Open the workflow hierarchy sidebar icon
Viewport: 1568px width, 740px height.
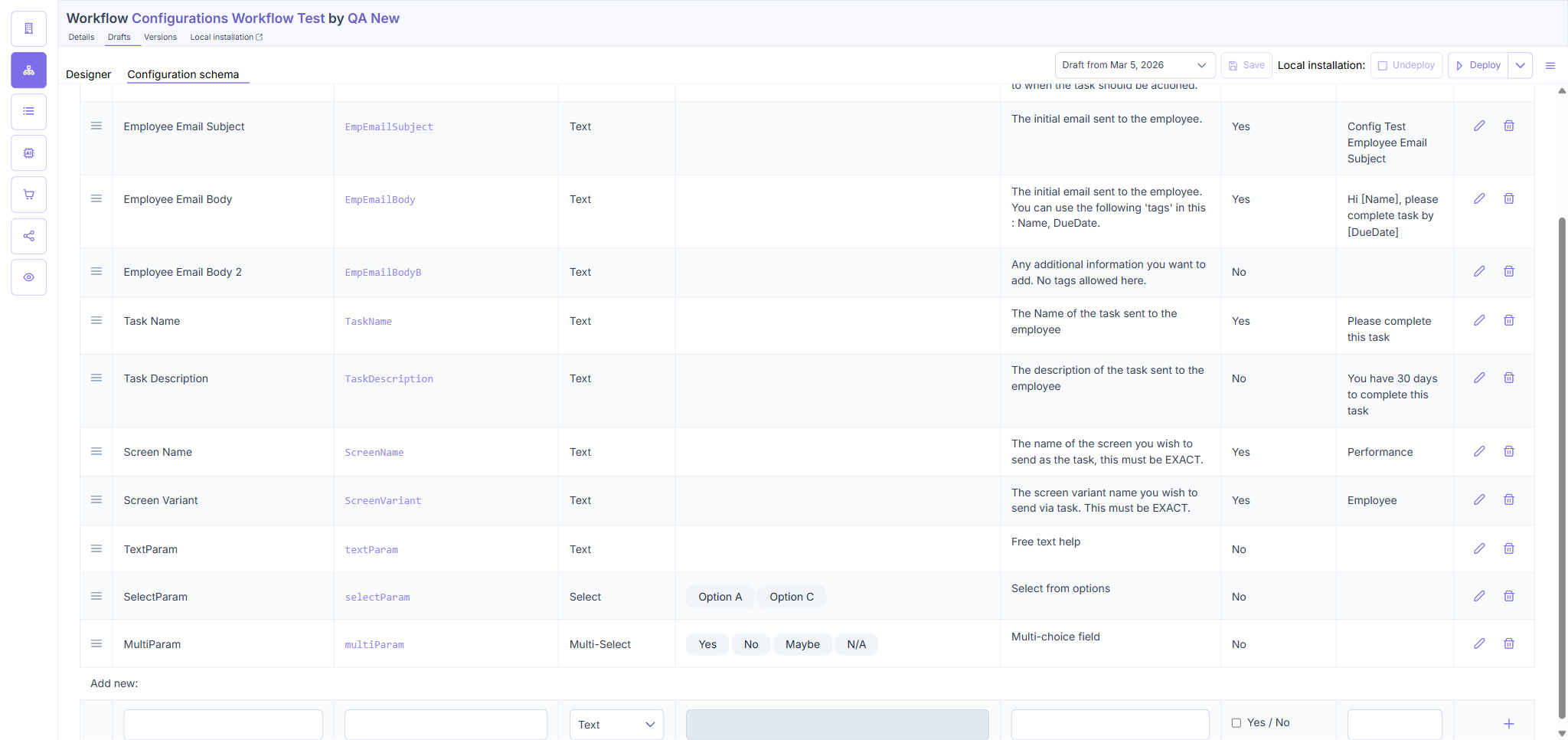tap(28, 70)
